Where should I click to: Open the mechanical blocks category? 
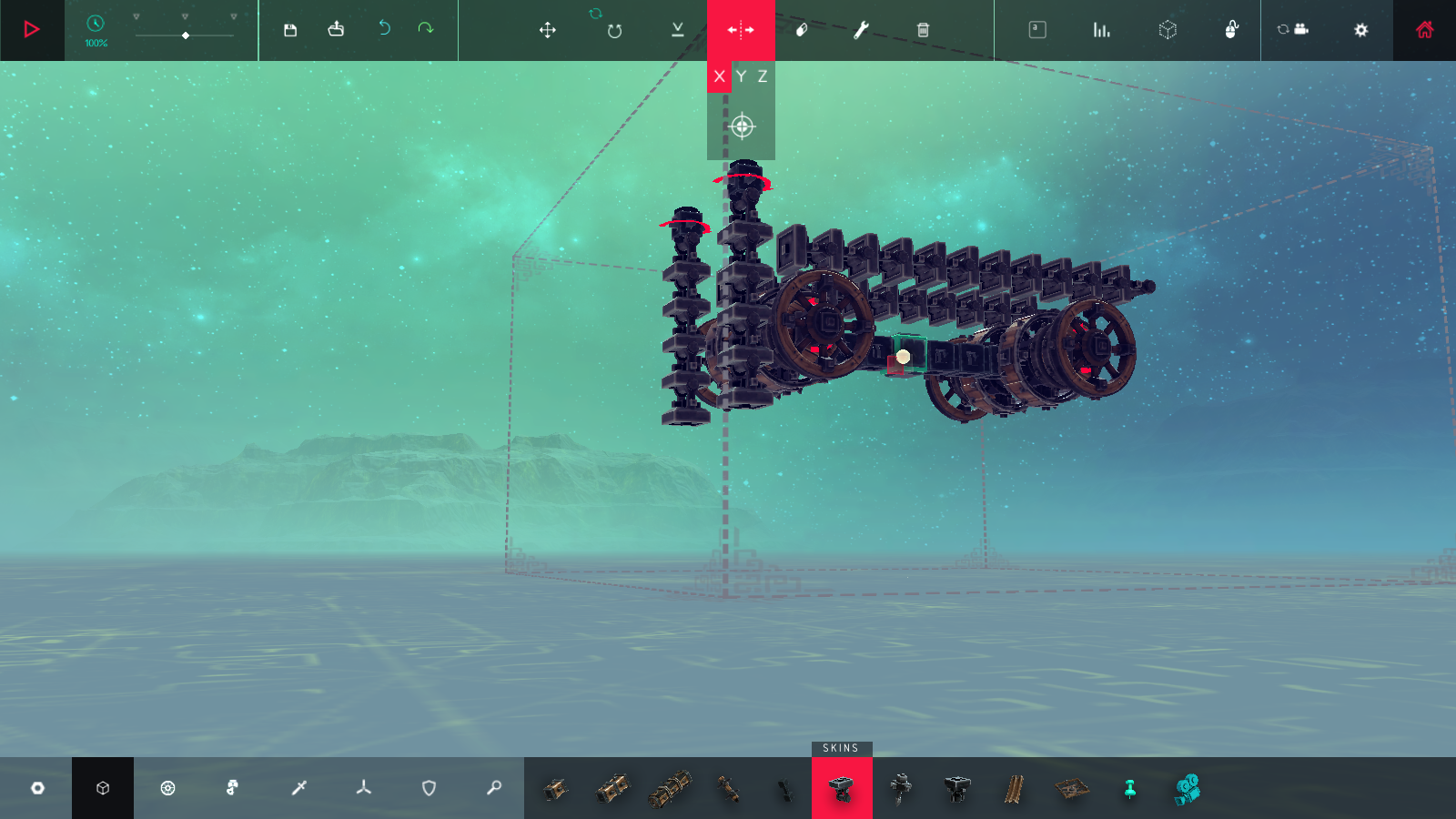click(x=233, y=788)
